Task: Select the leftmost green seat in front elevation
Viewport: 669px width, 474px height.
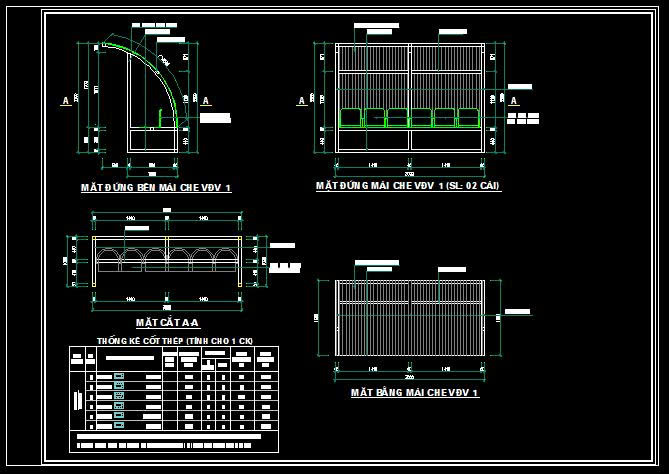Action: [x=351, y=118]
